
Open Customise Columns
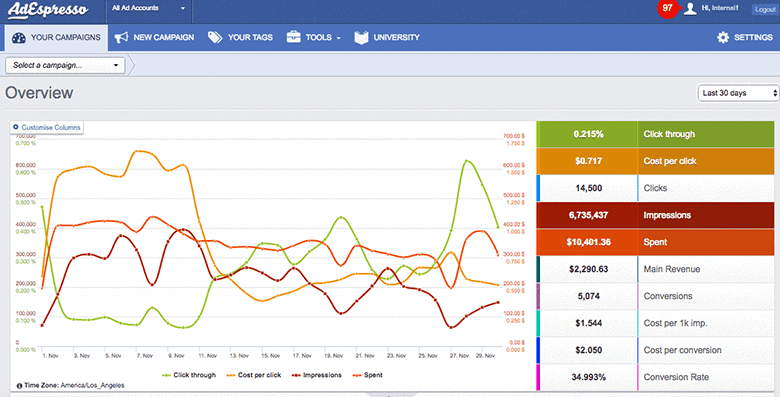47,127
